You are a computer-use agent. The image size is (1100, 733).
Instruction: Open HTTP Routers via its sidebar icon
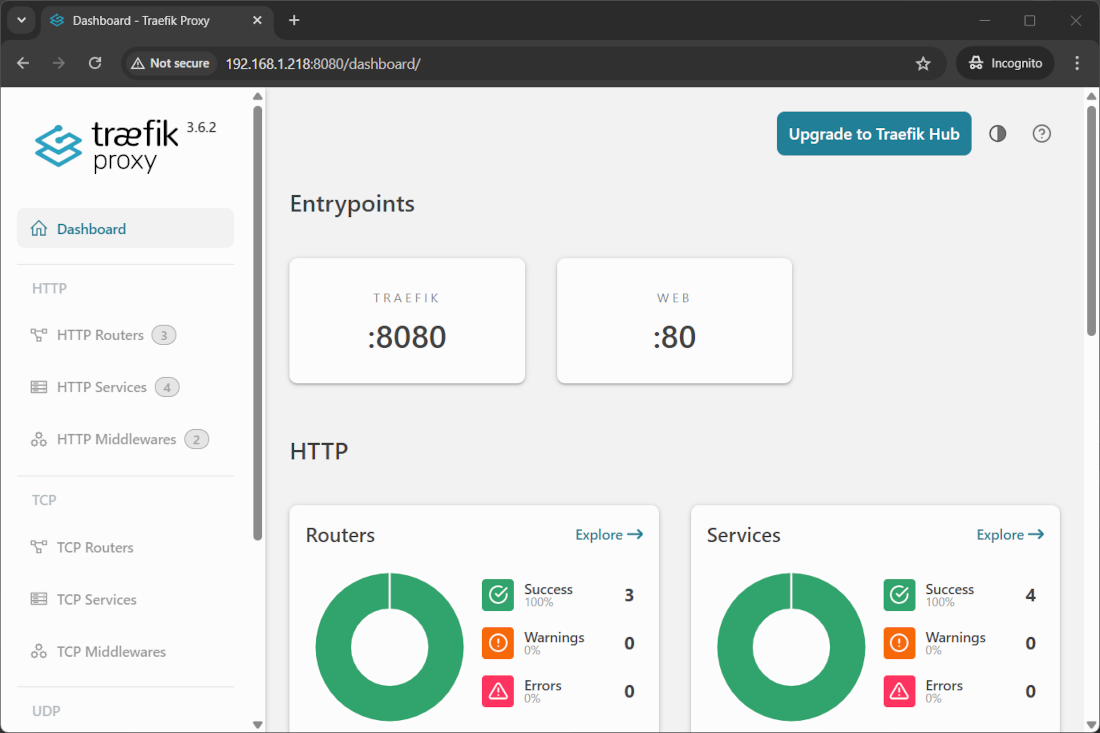[x=39, y=335]
